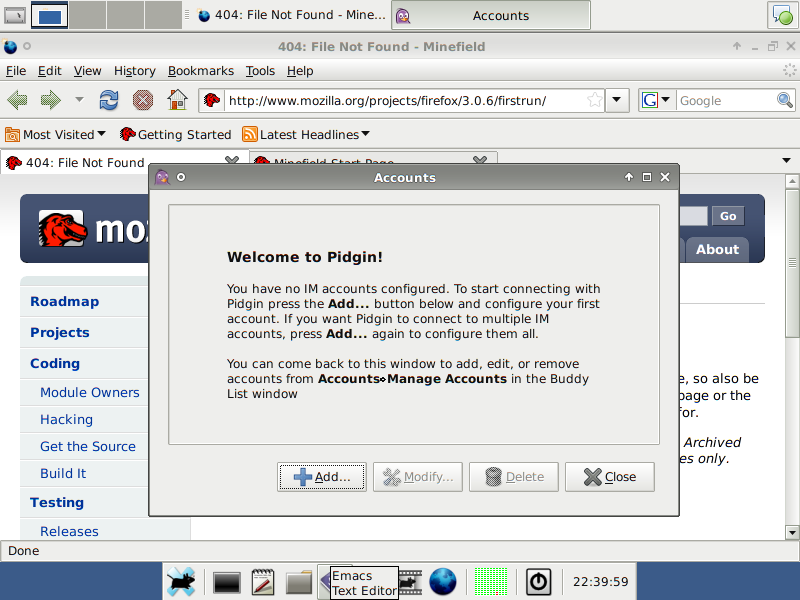800x600 pixels.
Task: Toggle the sticky dot in Accounts titlebar
Action: point(181,177)
